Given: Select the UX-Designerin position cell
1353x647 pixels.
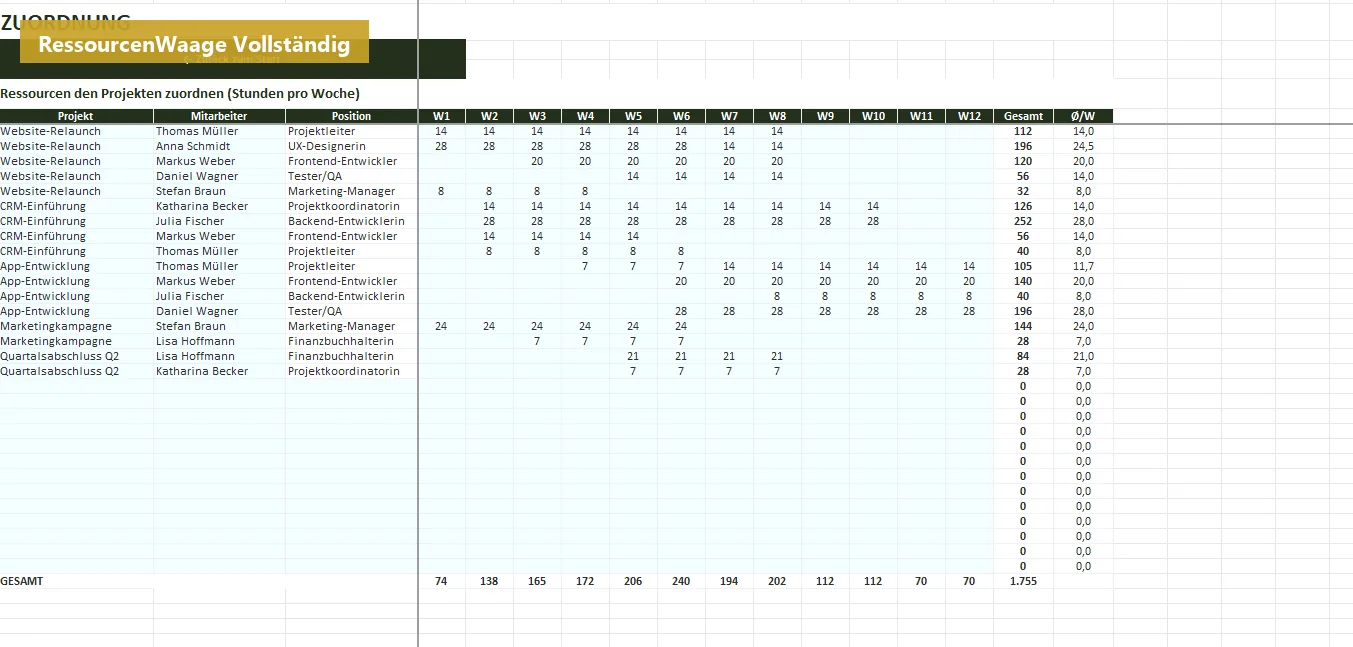Looking at the screenshot, I should point(351,146).
